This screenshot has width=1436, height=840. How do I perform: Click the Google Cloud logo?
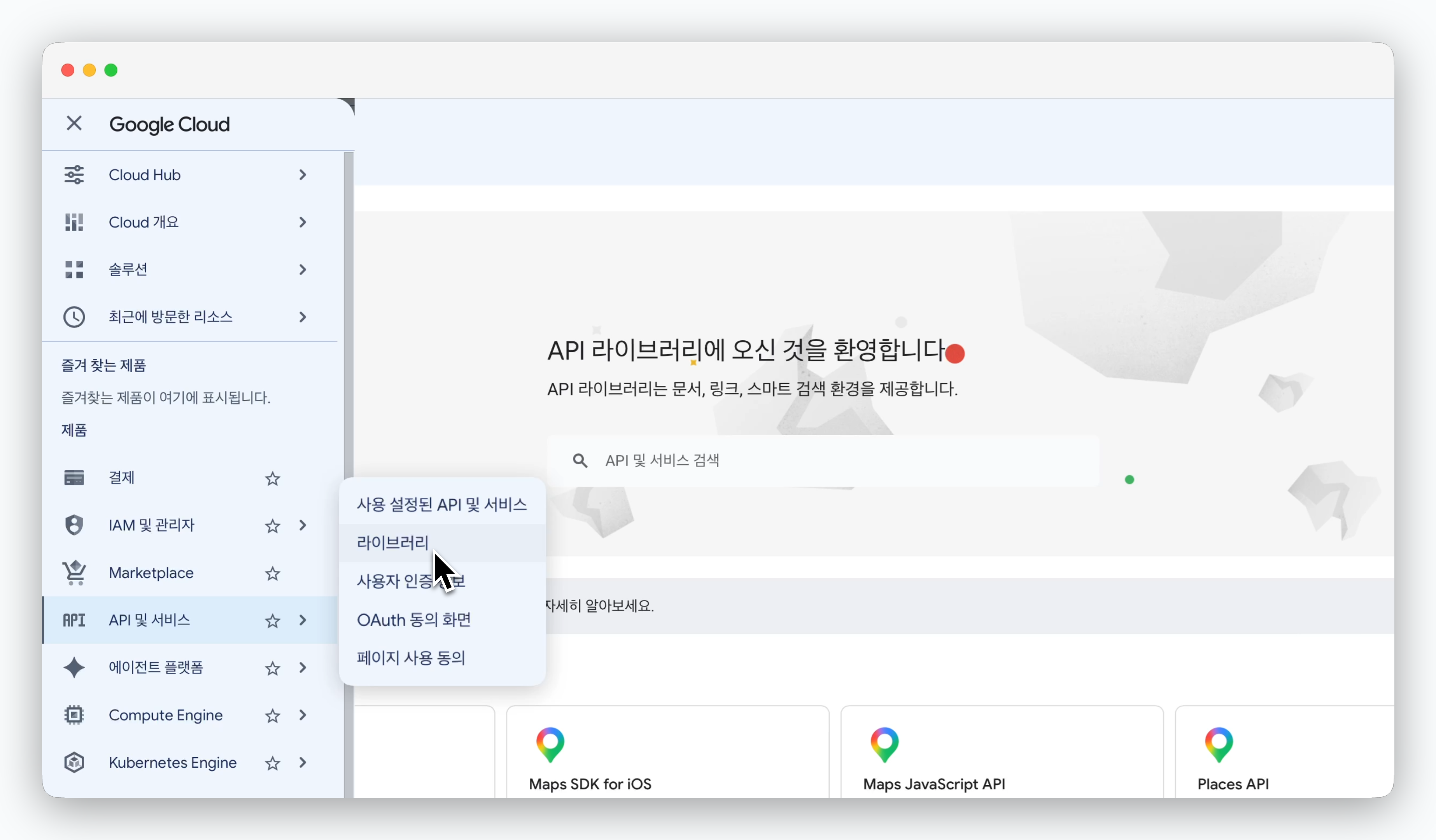click(169, 124)
